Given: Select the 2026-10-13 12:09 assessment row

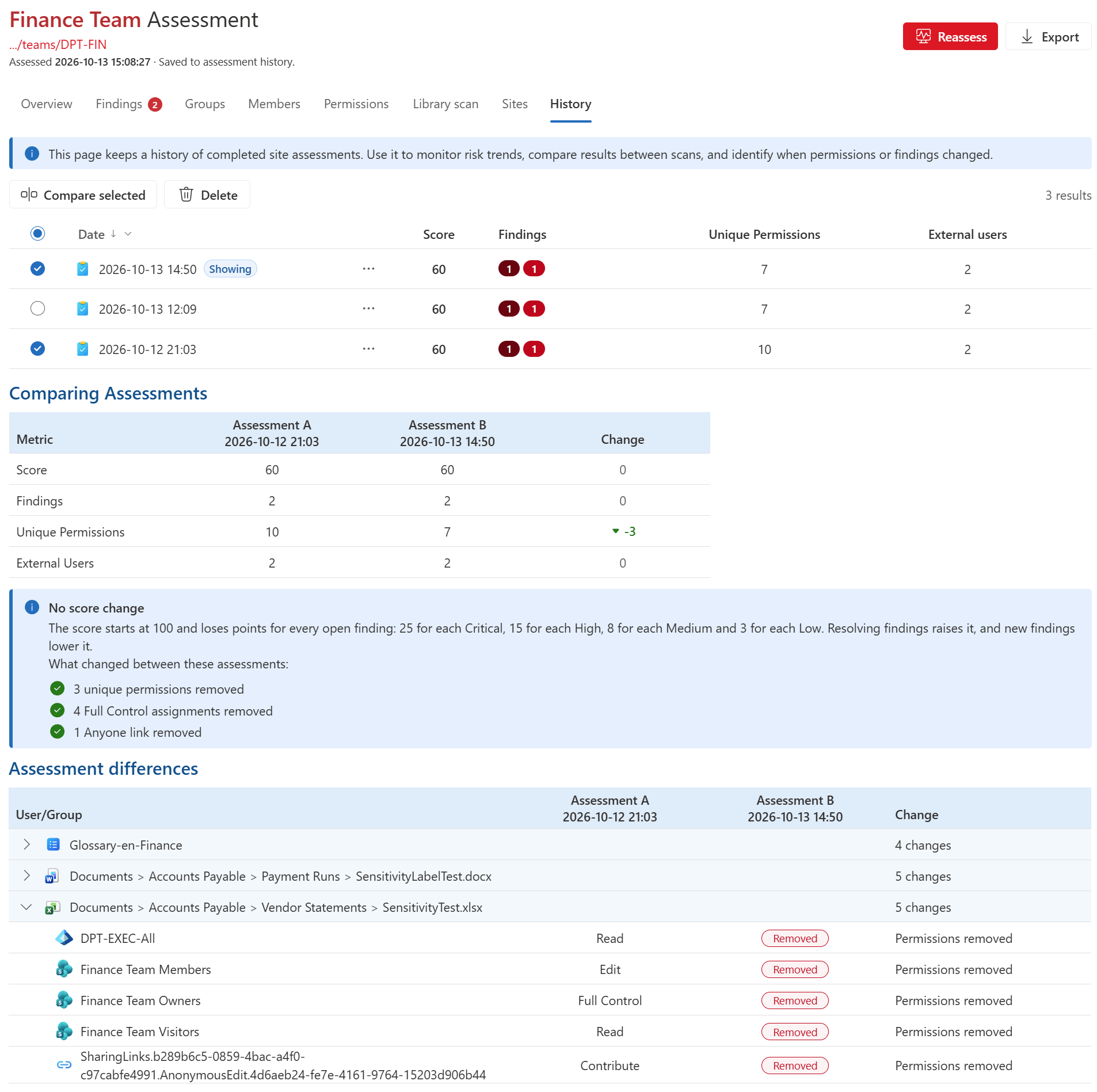Looking at the screenshot, I should click(37, 309).
